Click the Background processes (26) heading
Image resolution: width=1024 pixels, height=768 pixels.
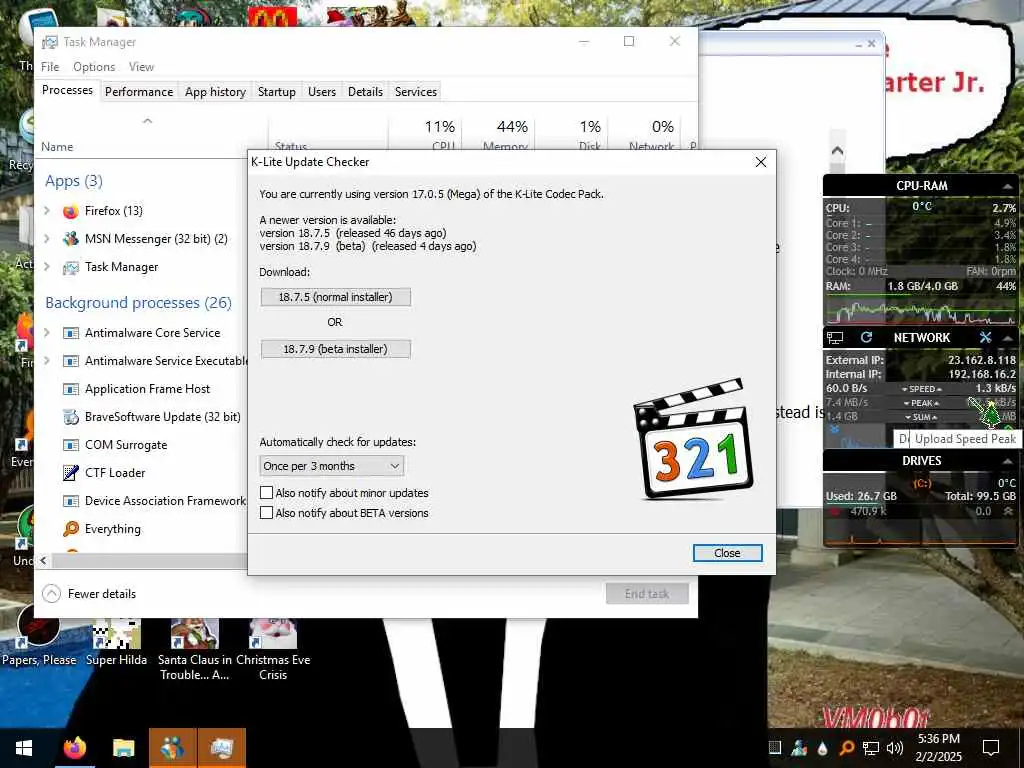[x=138, y=303]
